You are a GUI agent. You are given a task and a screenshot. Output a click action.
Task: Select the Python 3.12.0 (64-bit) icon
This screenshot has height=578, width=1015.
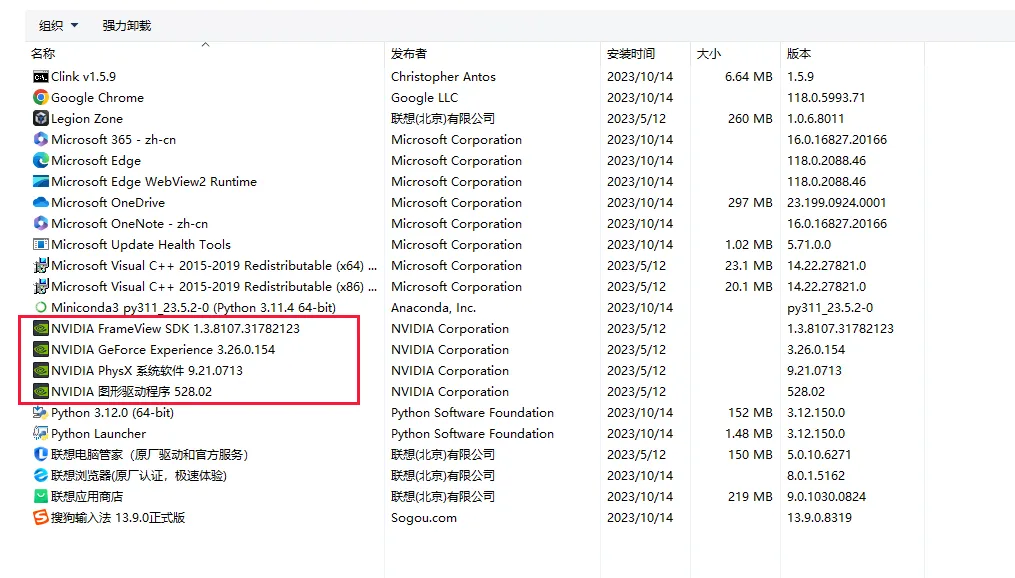coord(41,412)
